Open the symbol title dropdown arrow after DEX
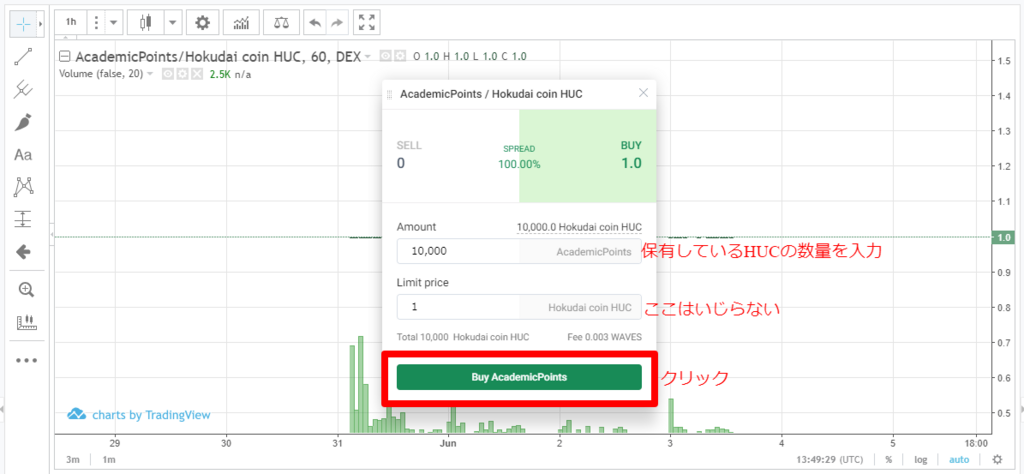The height and width of the screenshot is (474, 1024). tap(368, 56)
